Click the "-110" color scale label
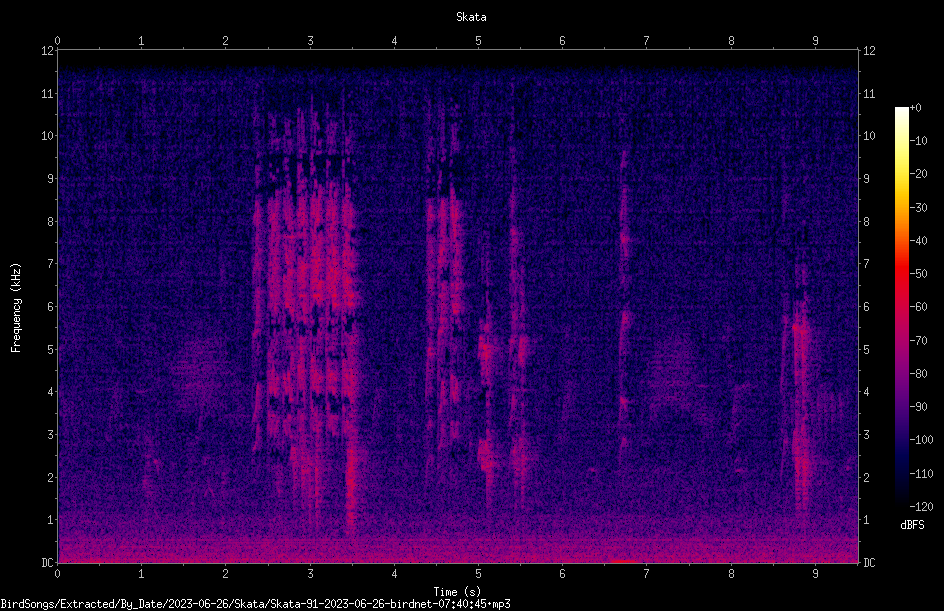The image size is (944, 611). [x=921, y=474]
